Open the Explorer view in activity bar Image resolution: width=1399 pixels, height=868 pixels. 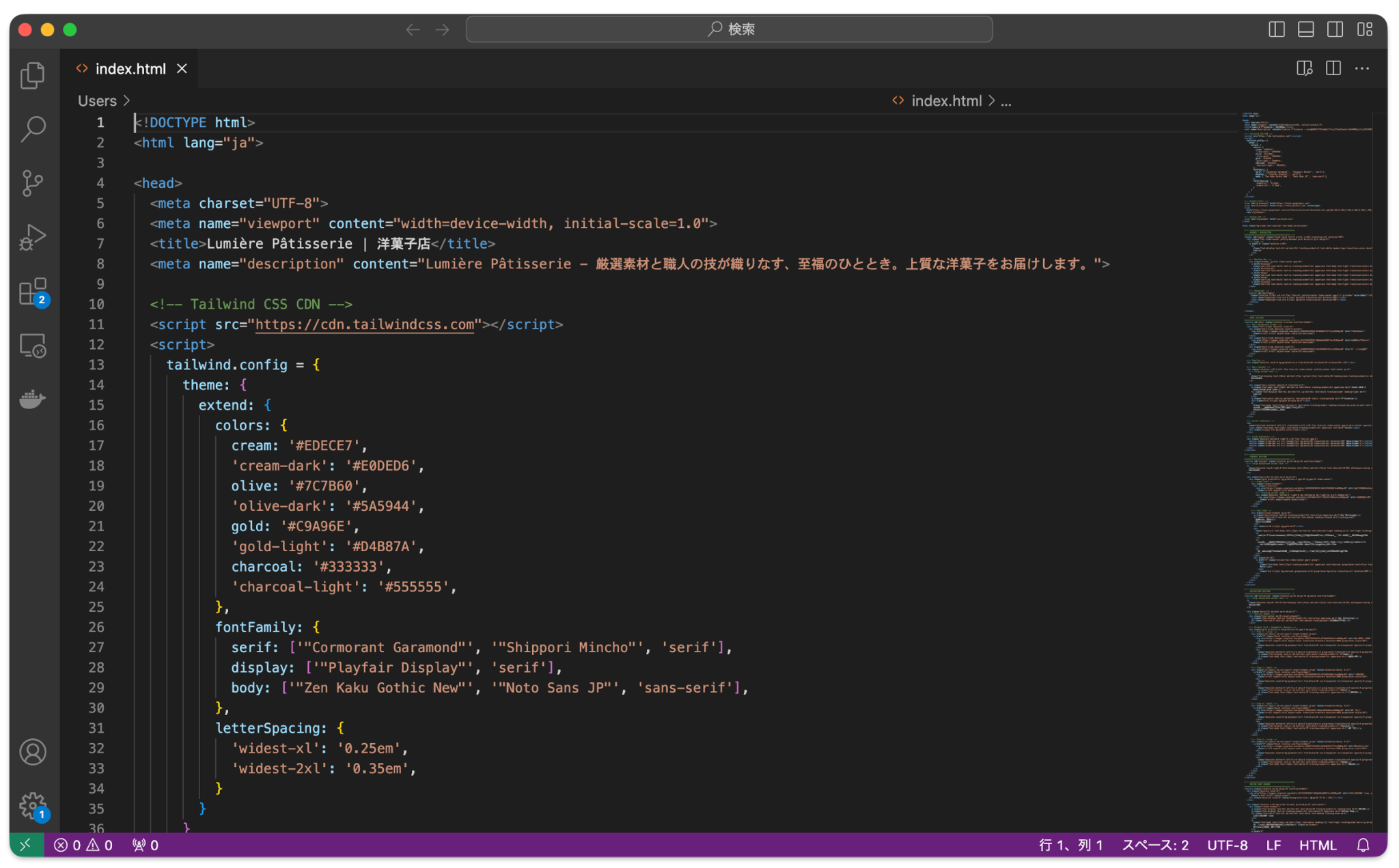click(33, 75)
